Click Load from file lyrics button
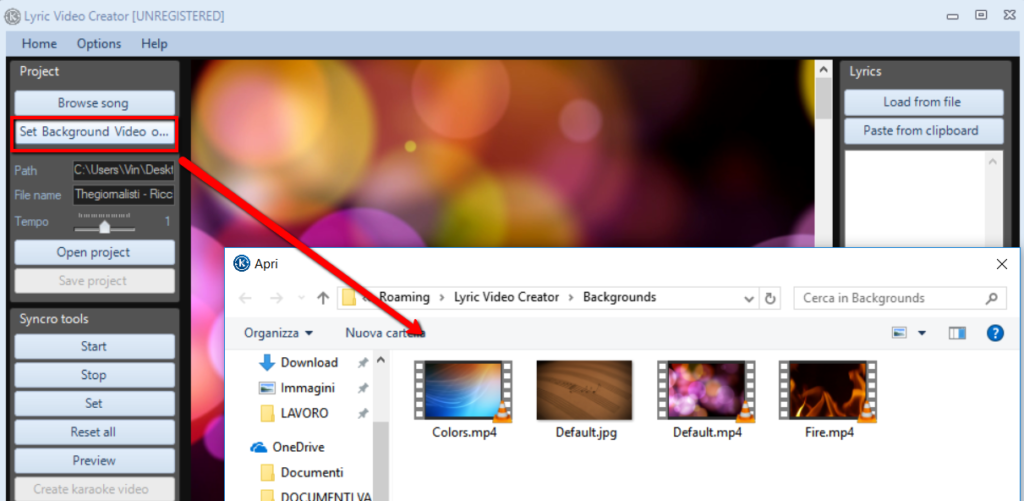Viewport: 1024px width, 501px height. click(x=923, y=102)
